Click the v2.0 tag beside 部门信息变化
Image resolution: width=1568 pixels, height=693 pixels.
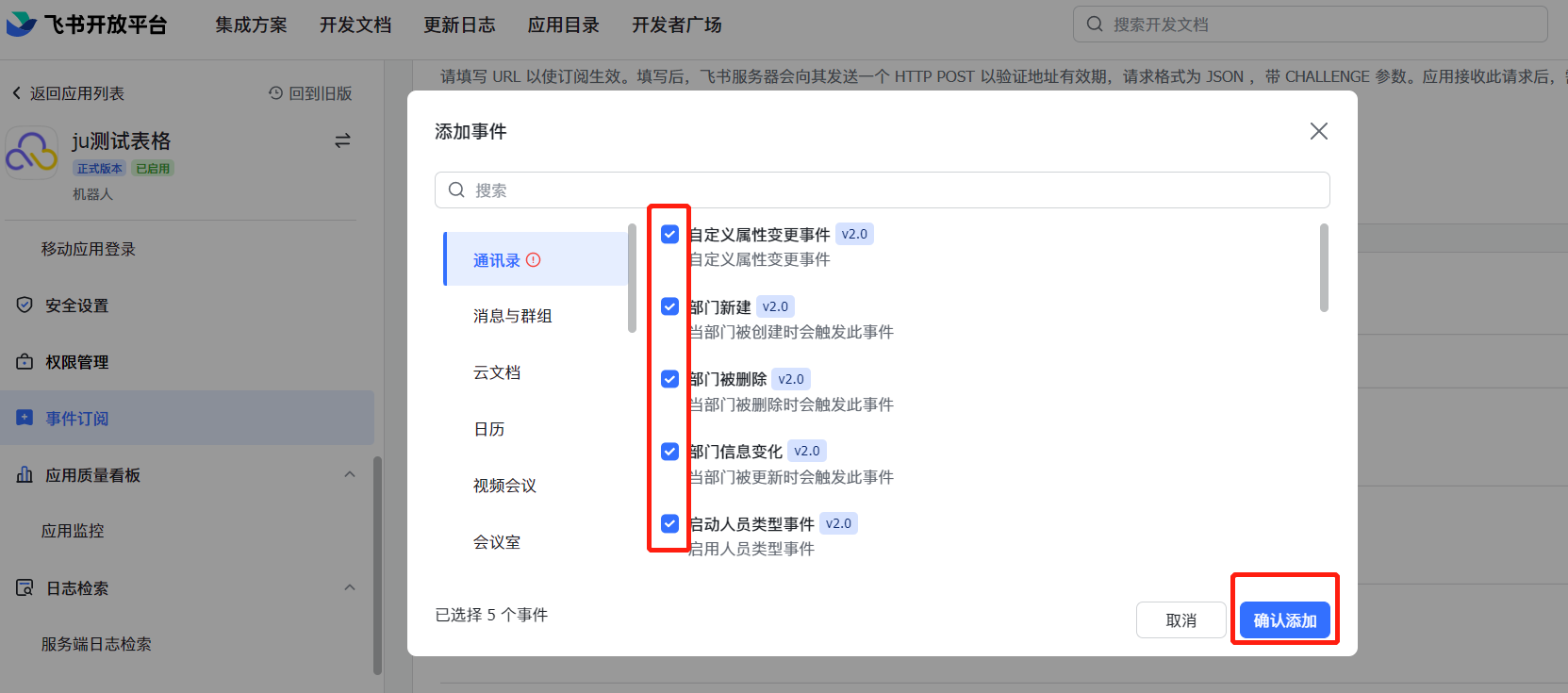coord(807,451)
